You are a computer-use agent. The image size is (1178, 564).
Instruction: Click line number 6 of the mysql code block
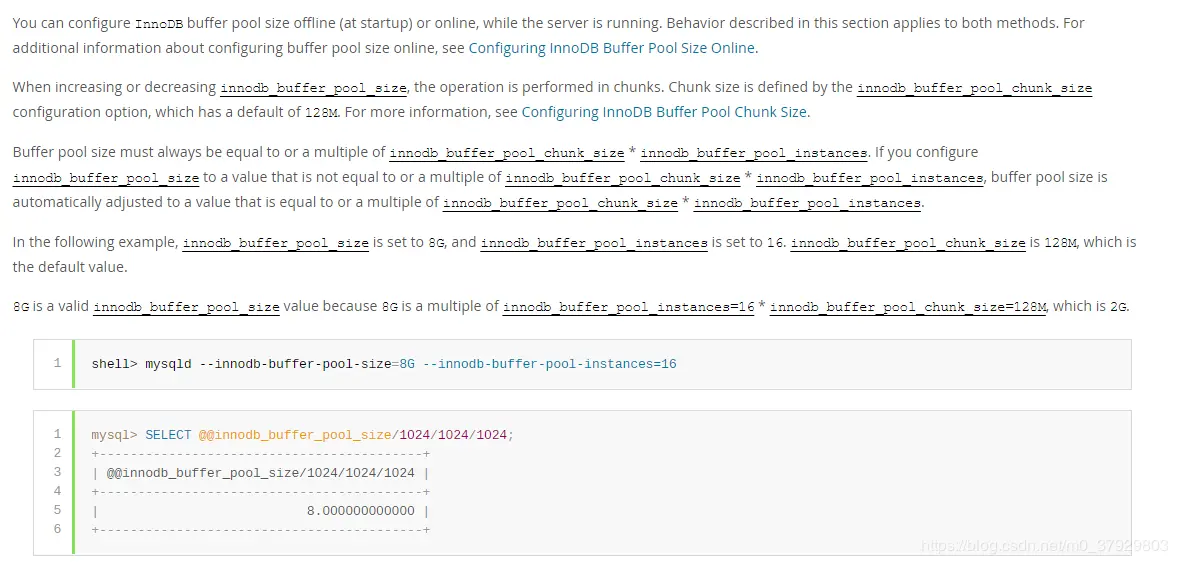tap(57, 529)
